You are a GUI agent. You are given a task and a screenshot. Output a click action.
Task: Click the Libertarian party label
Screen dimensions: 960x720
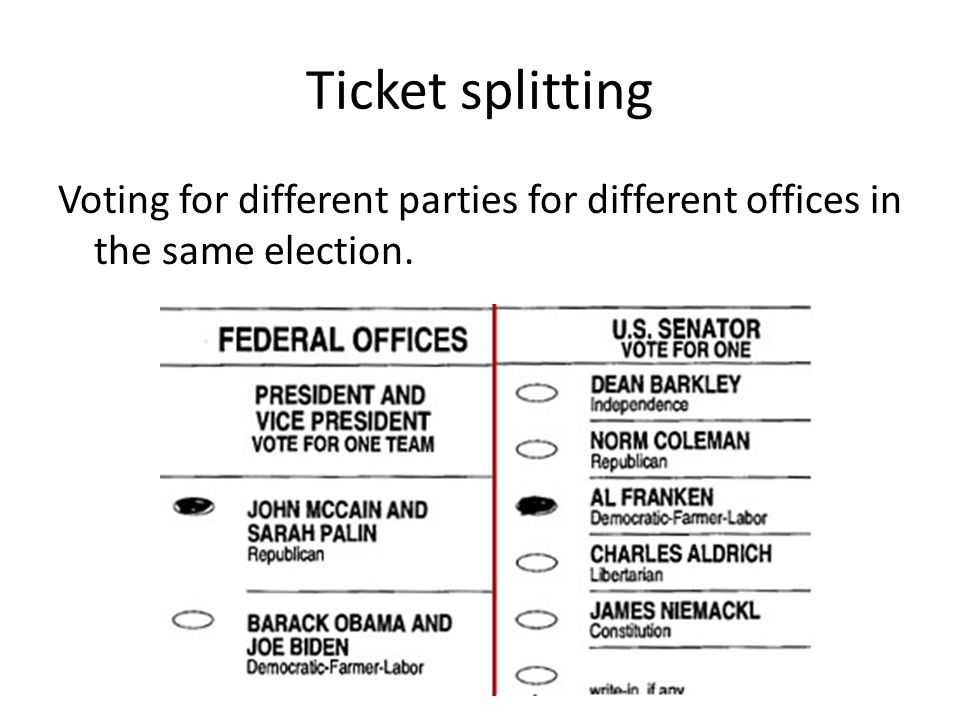click(x=626, y=575)
